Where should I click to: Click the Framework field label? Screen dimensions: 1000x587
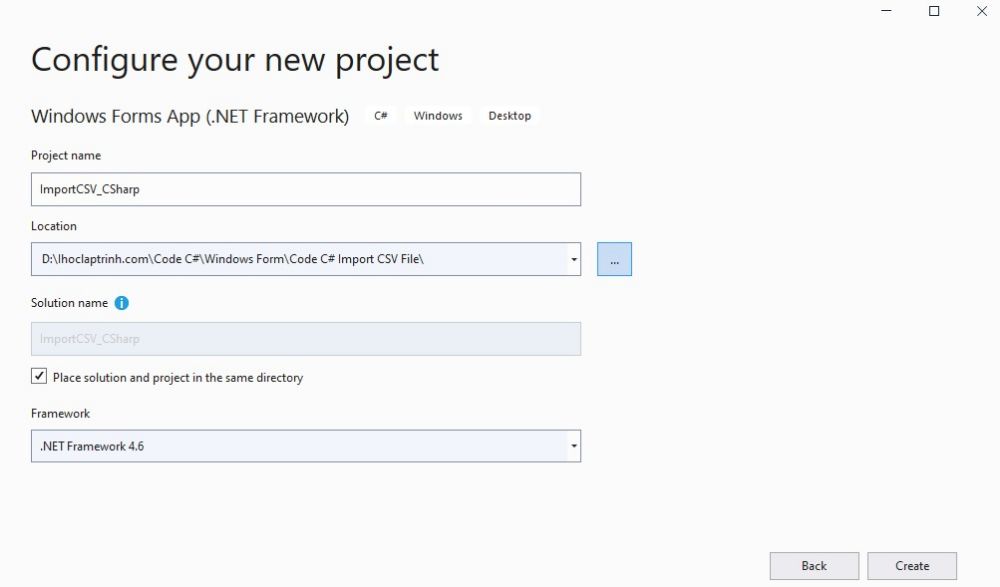coord(60,413)
